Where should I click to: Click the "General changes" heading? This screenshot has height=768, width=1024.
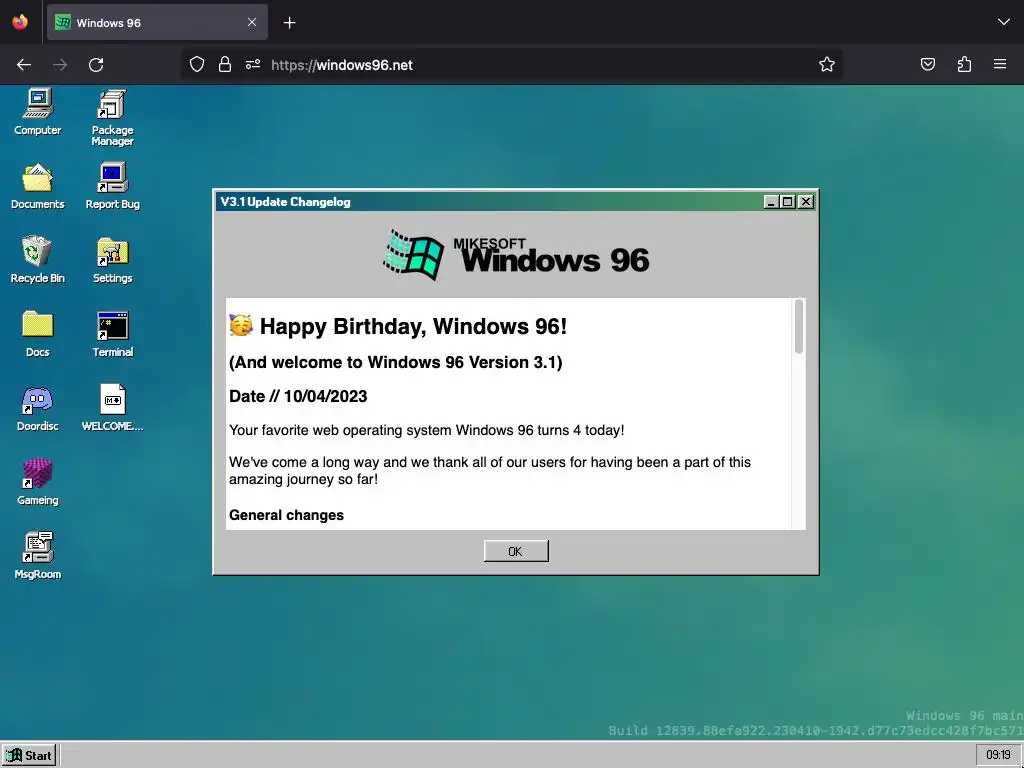tap(286, 515)
